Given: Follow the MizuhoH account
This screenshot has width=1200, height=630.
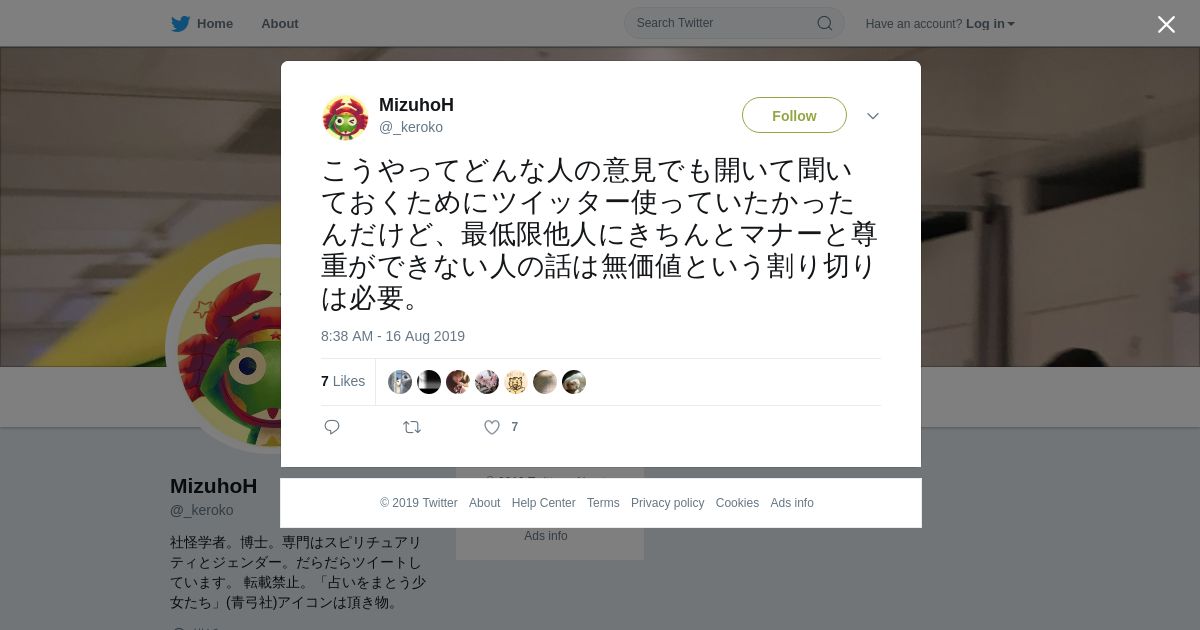Looking at the screenshot, I should (794, 116).
